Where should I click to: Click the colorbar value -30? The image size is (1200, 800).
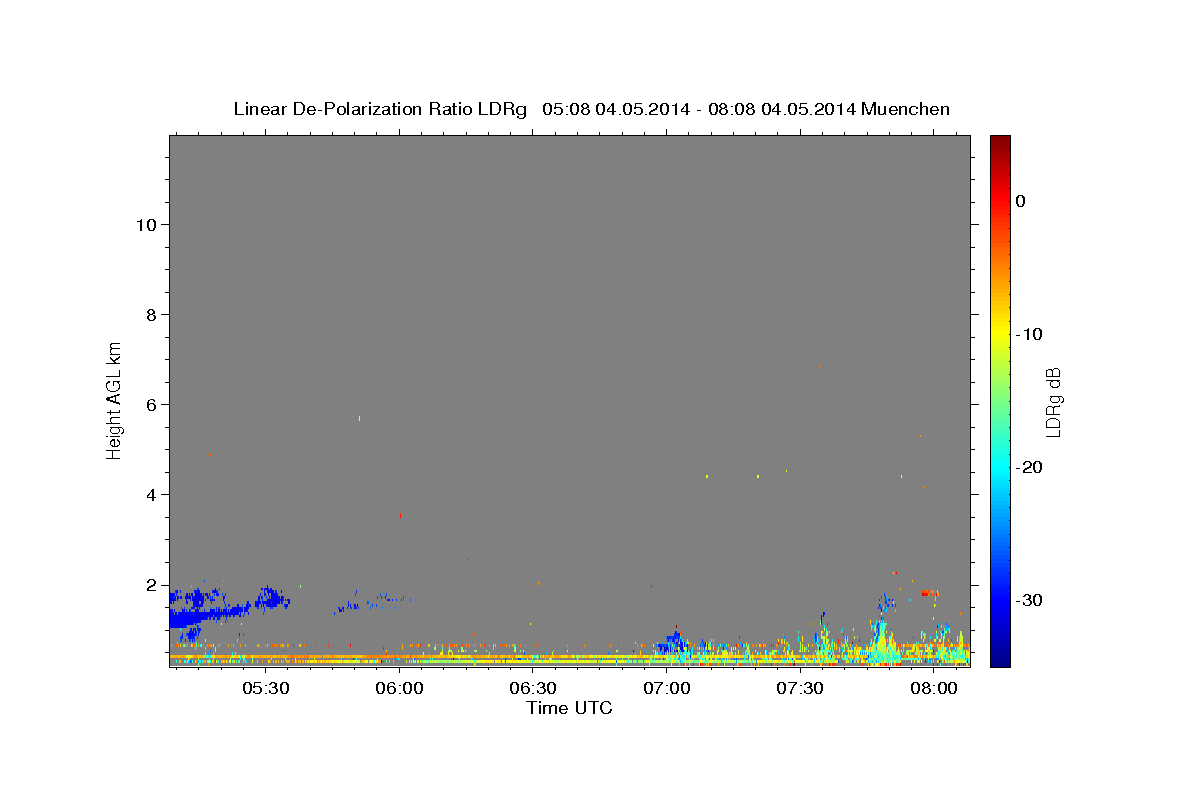point(1030,600)
